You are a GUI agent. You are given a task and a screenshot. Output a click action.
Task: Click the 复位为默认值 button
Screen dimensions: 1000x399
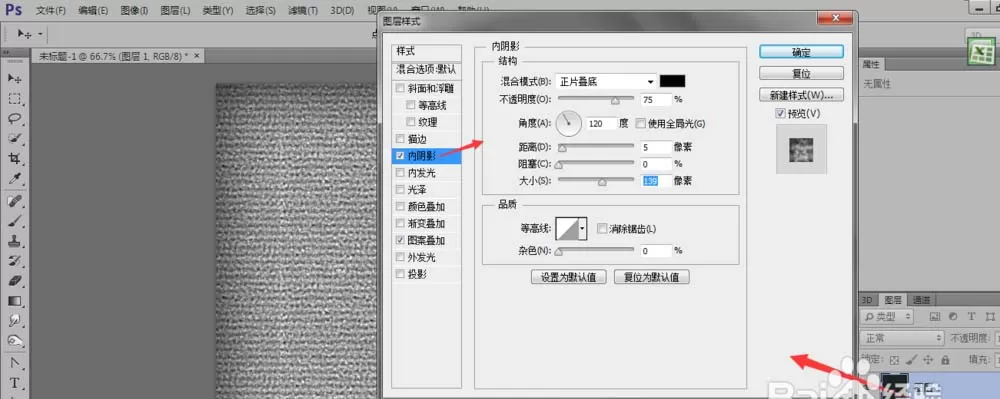(651, 277)
